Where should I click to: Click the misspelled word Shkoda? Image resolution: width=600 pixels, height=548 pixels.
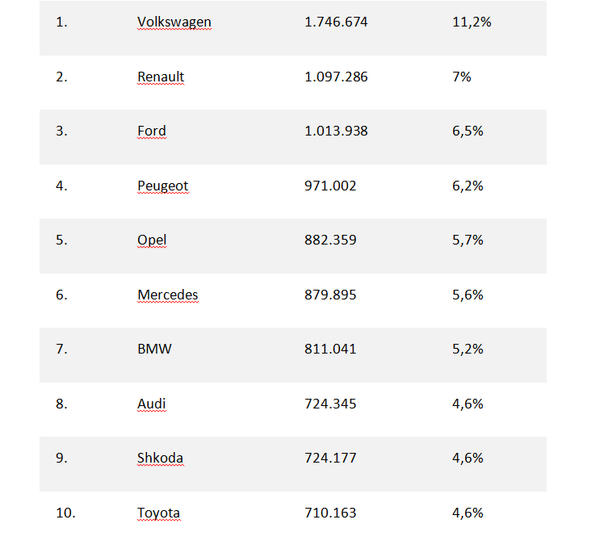[160, 458]
